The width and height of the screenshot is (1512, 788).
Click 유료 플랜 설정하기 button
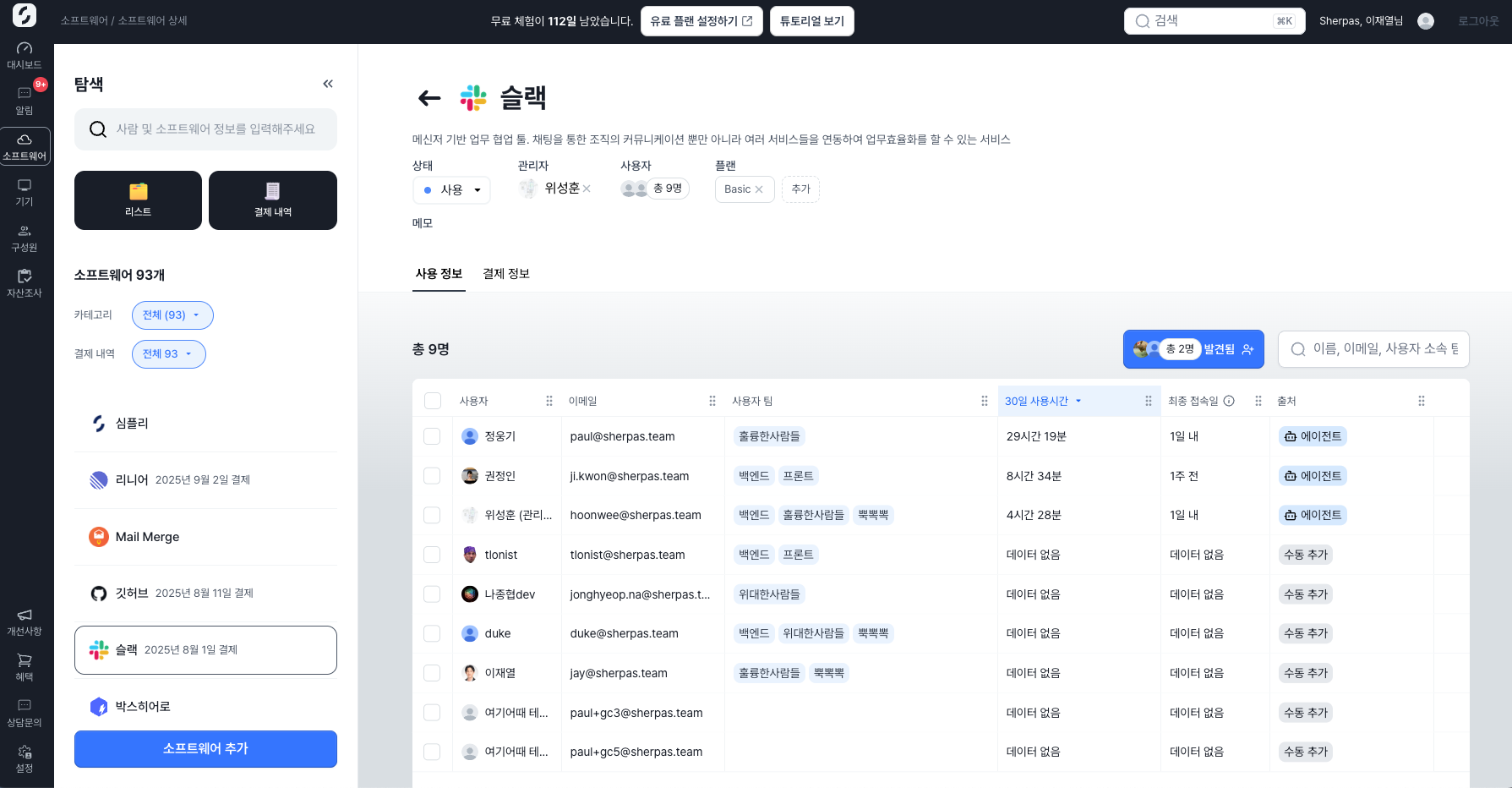tap(701, 21)
